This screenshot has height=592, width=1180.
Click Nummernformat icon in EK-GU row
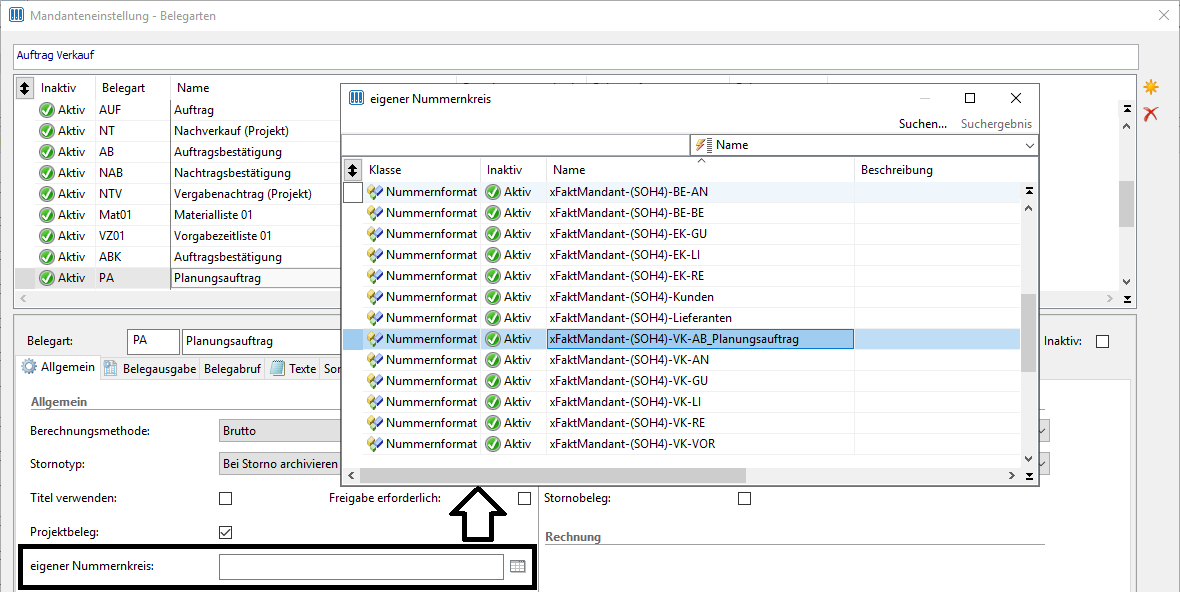(375, 234)
